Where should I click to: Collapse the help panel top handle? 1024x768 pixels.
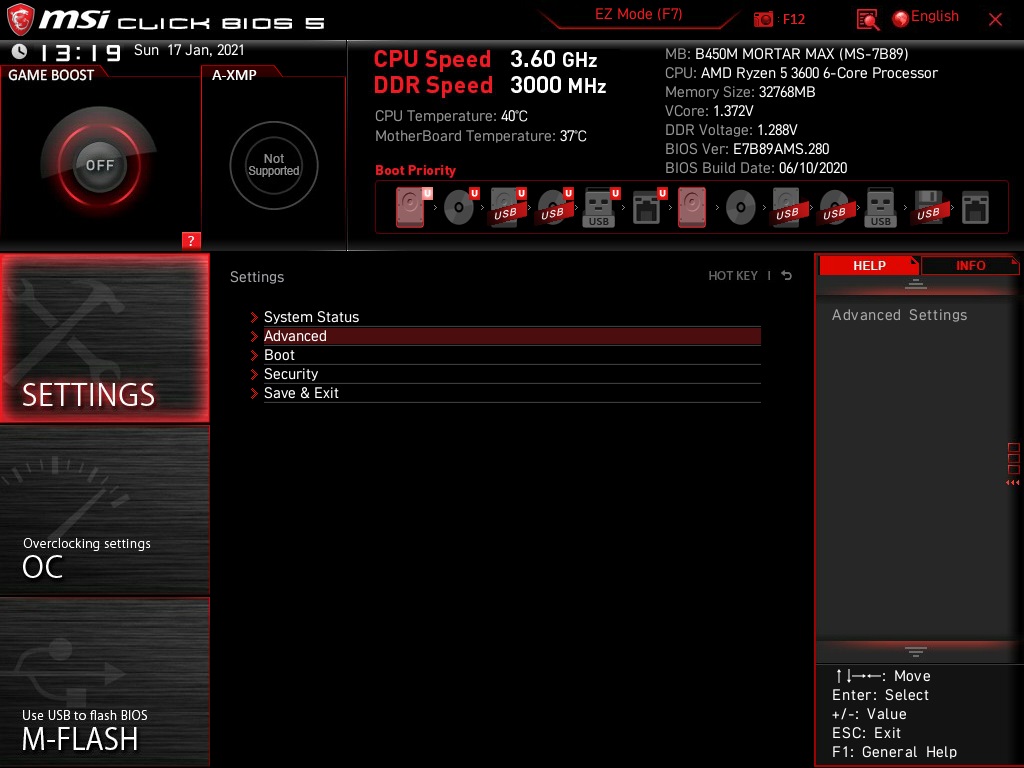[916, 283]
